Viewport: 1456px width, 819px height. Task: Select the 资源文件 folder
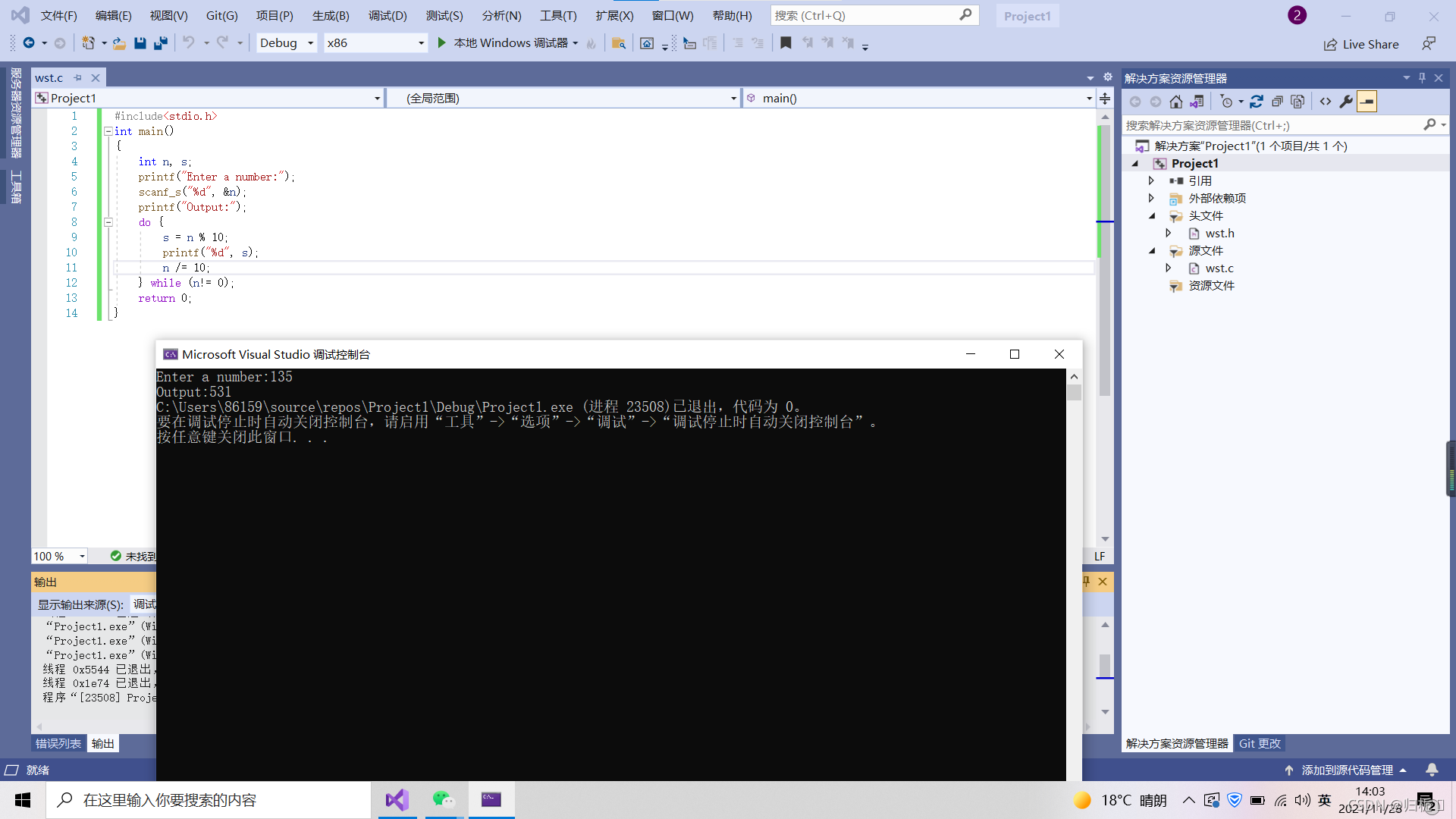(1211, 286)
